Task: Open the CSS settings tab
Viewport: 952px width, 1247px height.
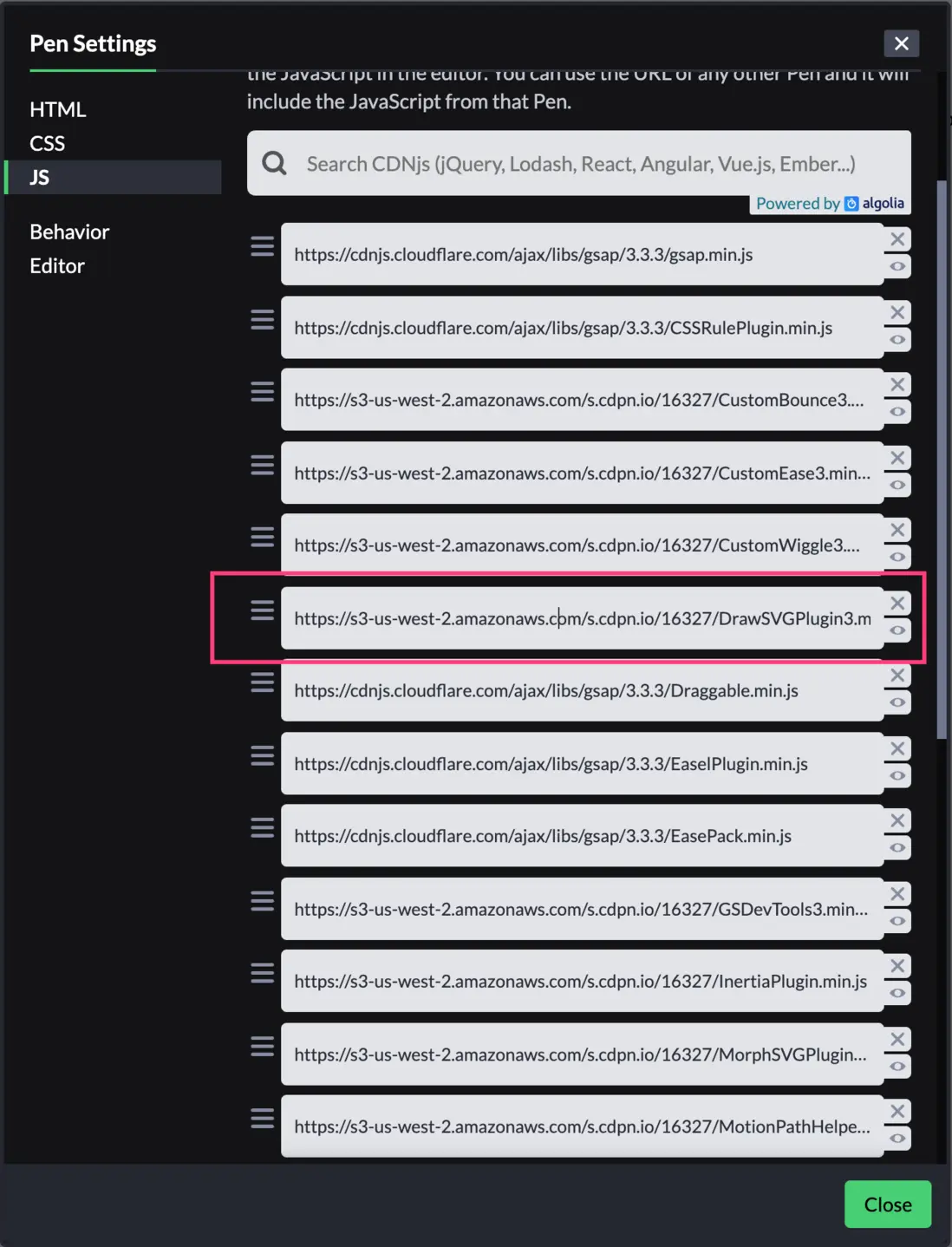Action: (48, 143)
